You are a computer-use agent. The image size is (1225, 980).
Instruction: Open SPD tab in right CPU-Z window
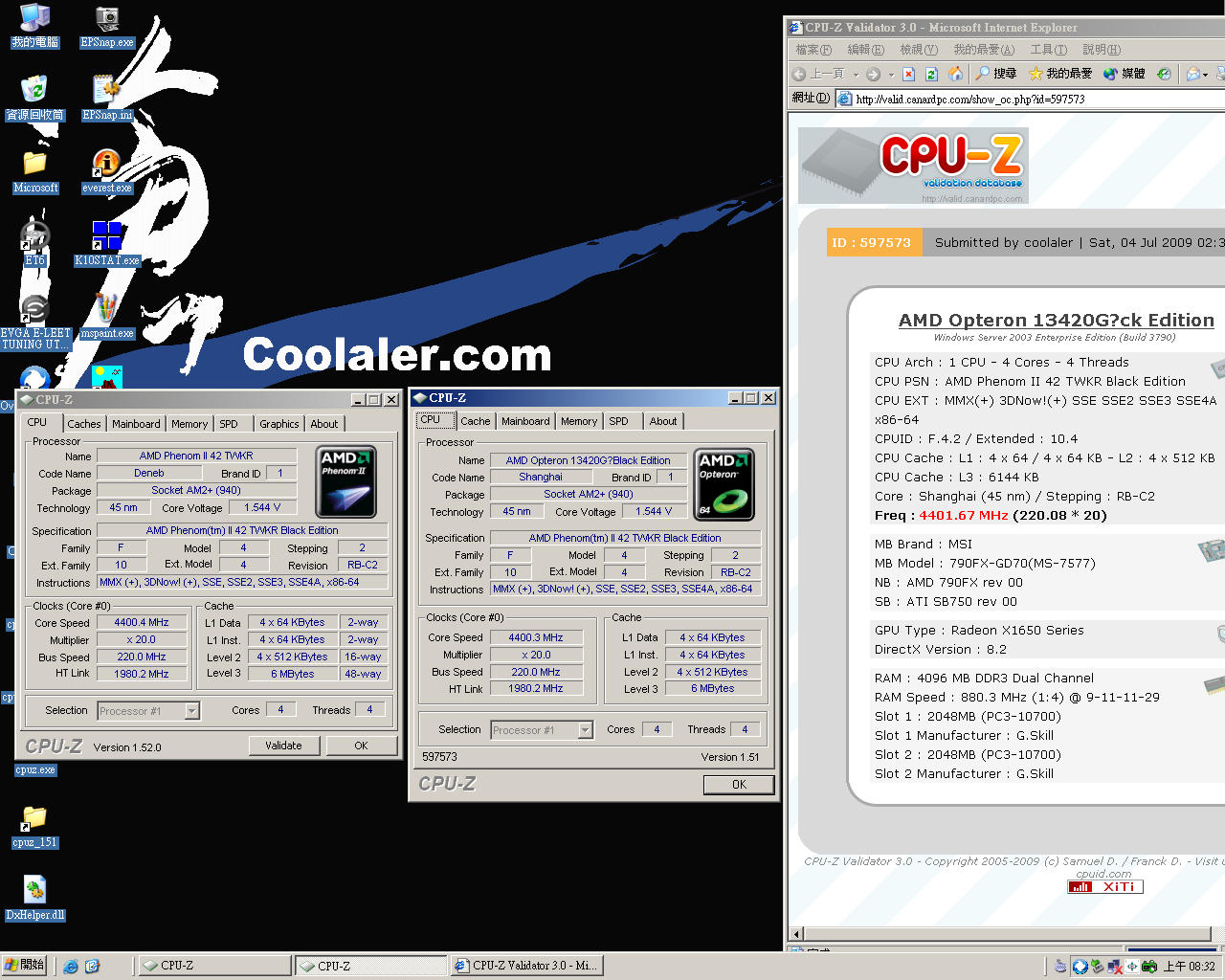(x=619, y=421)
